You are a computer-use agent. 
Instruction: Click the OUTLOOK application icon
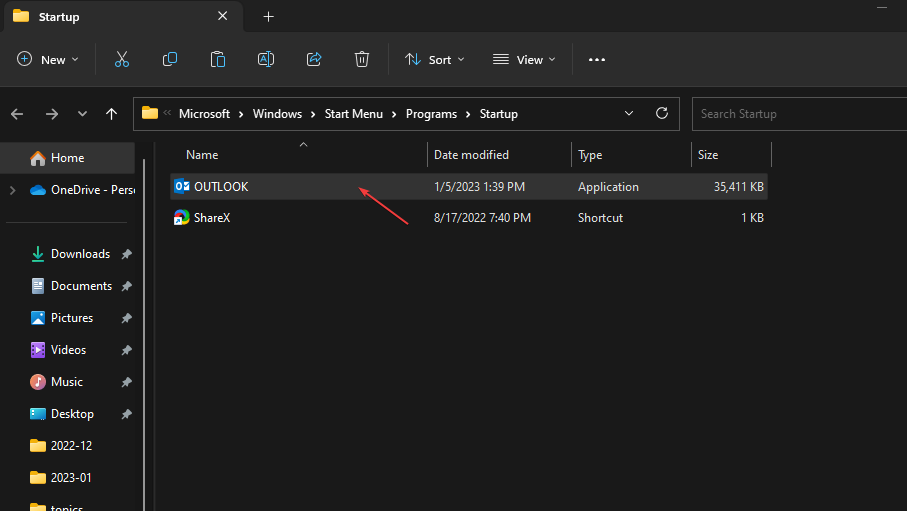pos(182,186)
